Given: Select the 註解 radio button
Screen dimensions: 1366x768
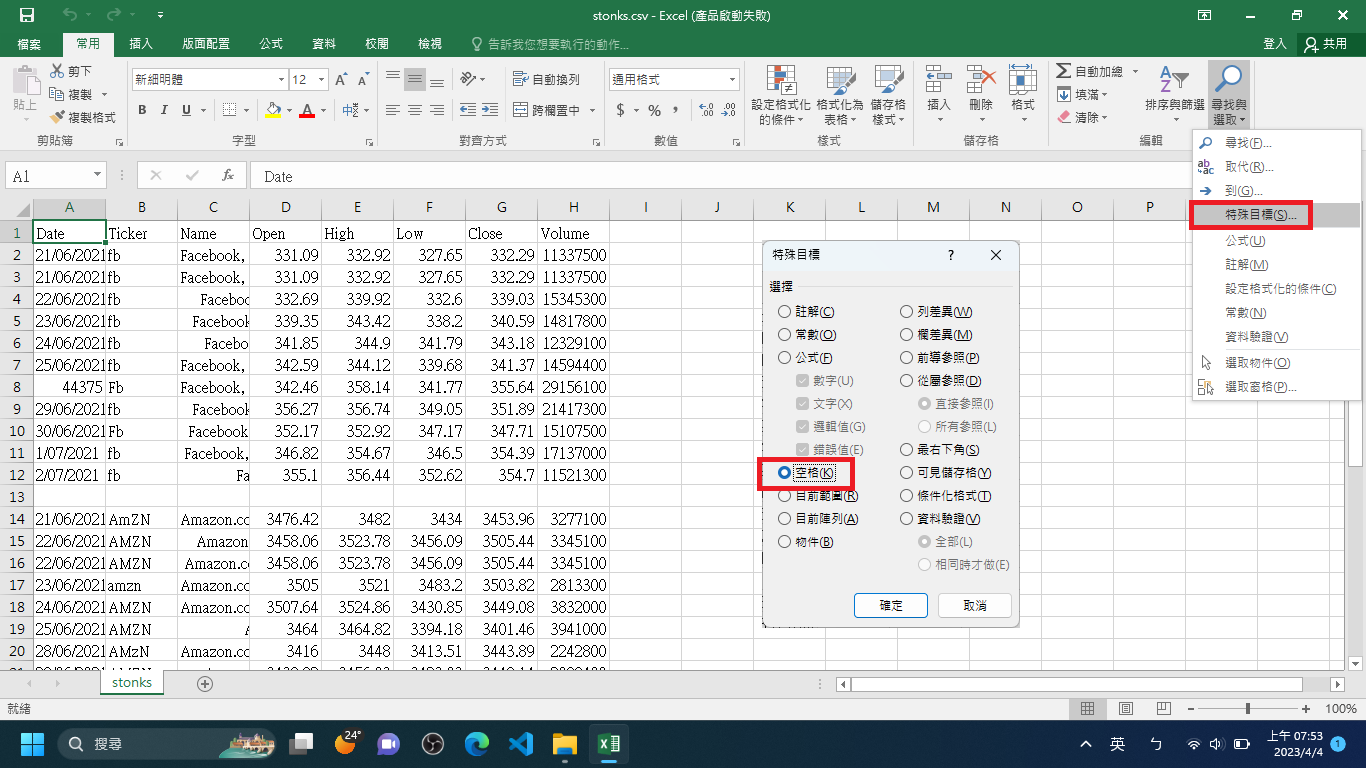Looking at the screenshot, I should [784, 311].
